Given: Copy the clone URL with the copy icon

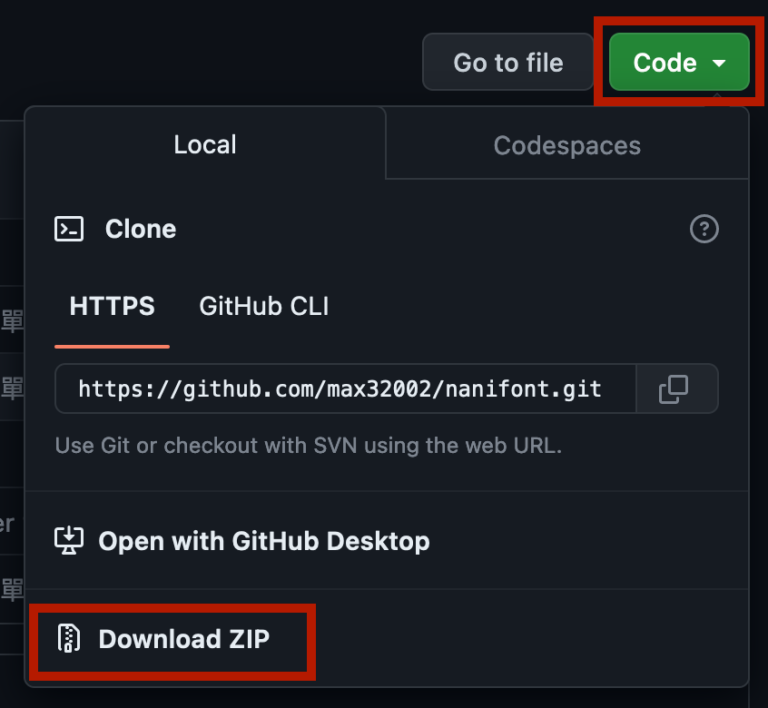Looking at the screenshot, I should click(x=673, y=389).
